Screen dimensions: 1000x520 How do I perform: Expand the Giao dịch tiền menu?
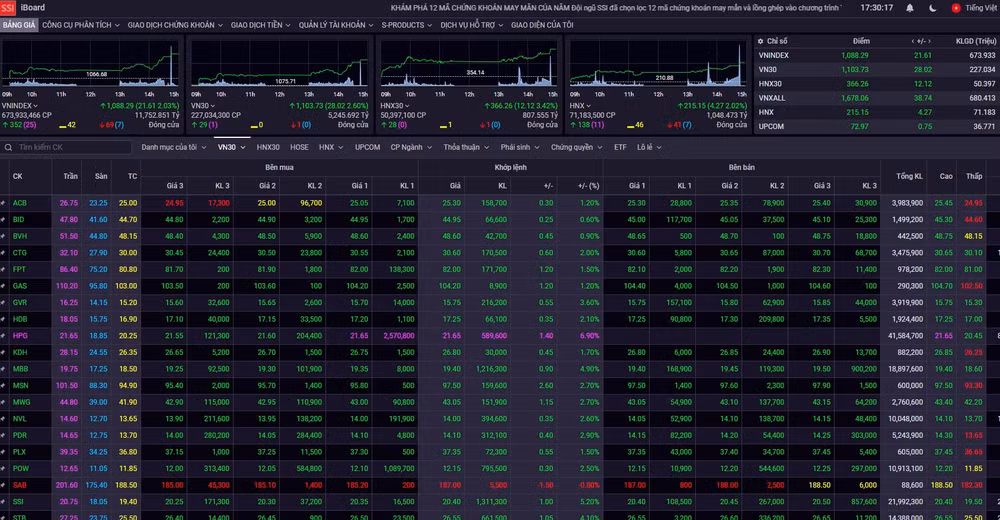[260, 25]
